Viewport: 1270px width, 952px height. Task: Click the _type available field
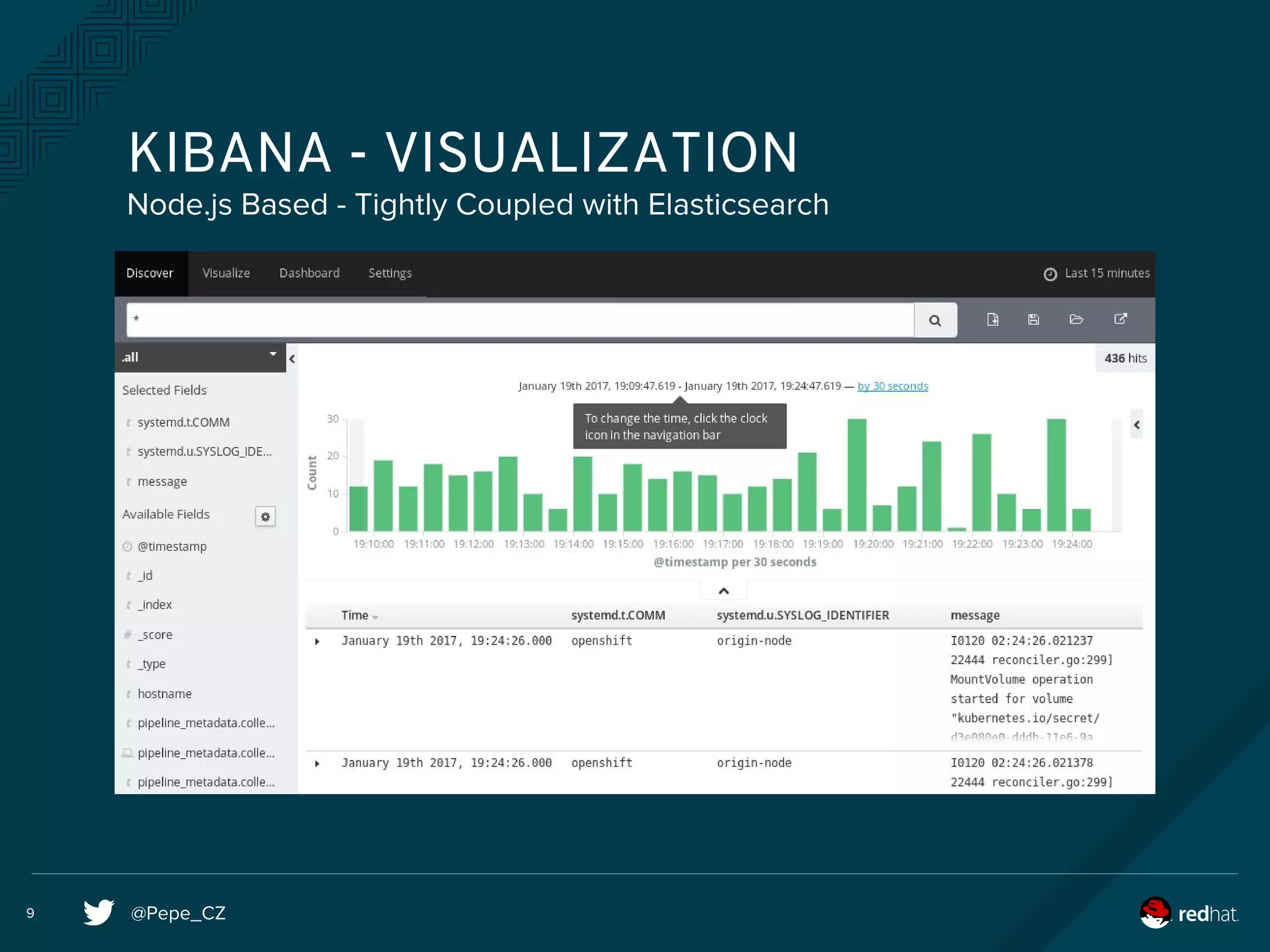151,664
